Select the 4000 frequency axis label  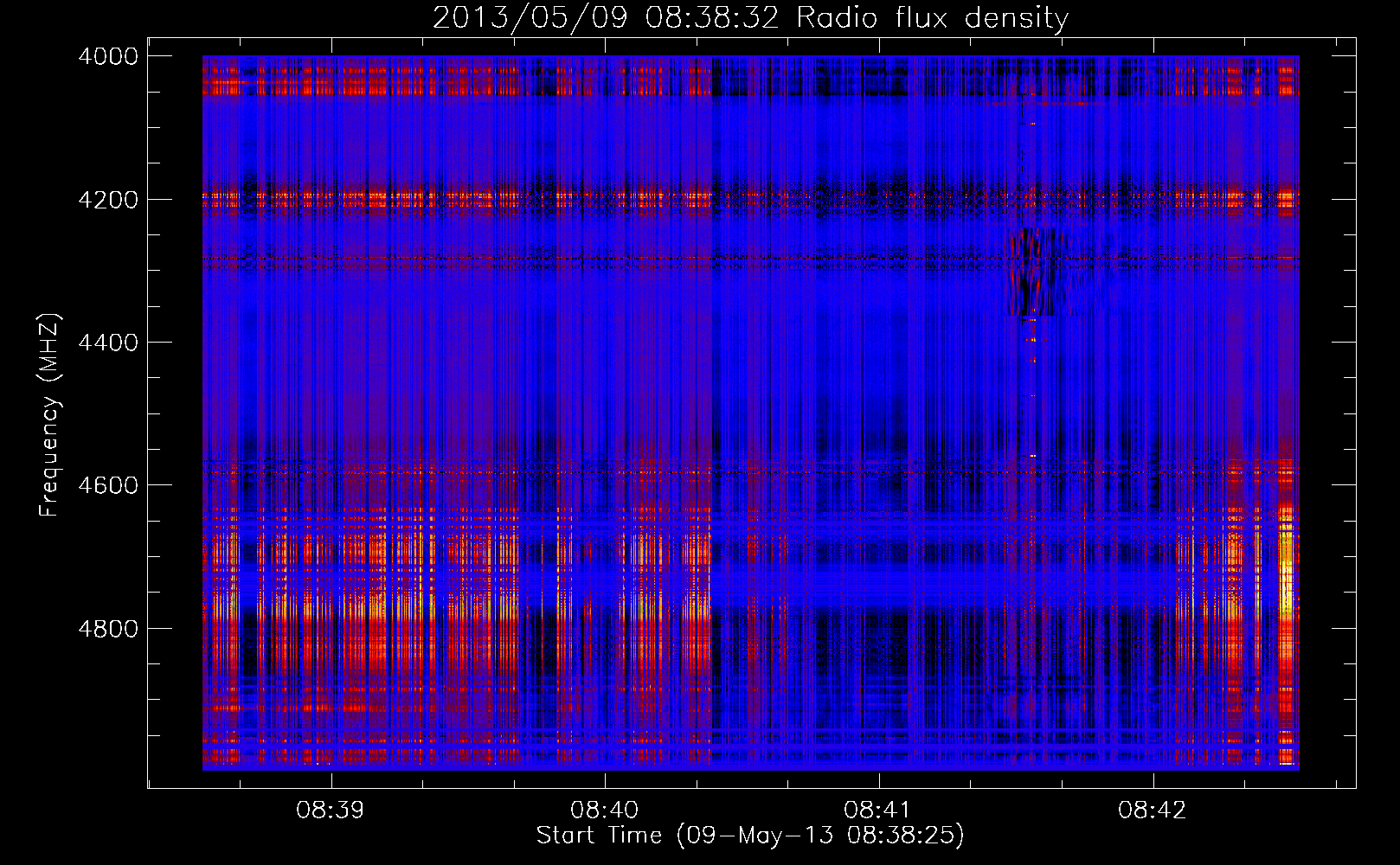coord(108,56)
